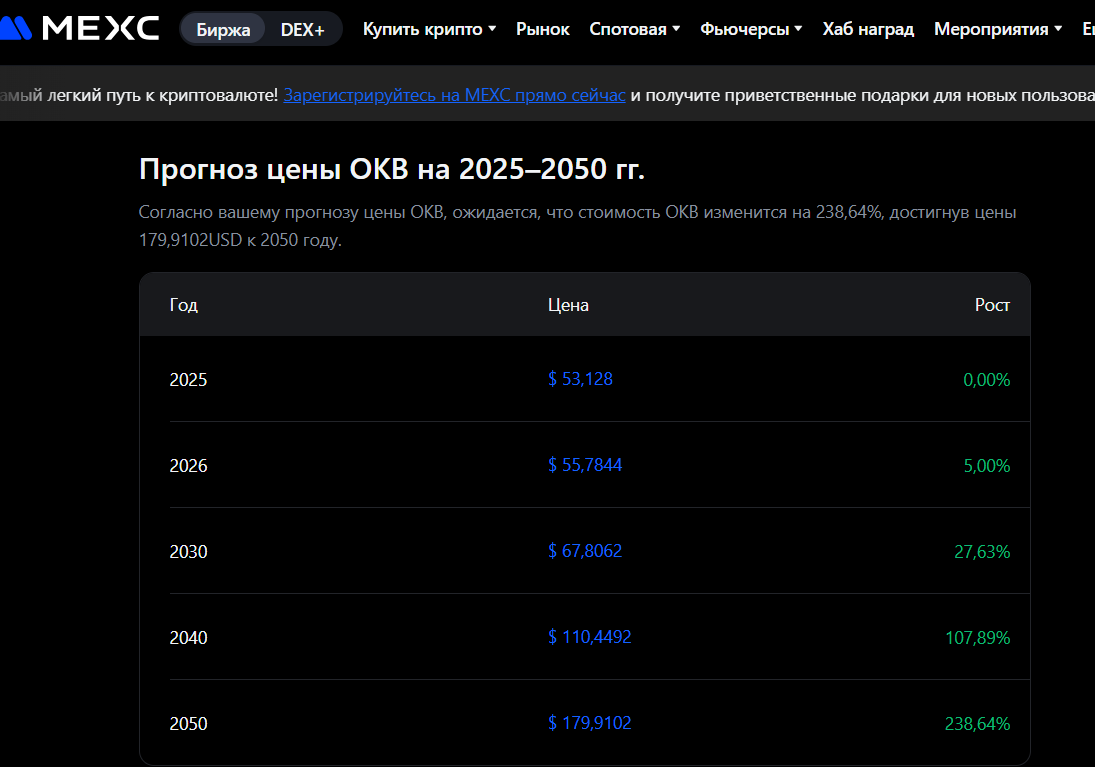This screenshot has width=1095, height=767.
Task: Click the price $ 55,7844
Action: 585,465
